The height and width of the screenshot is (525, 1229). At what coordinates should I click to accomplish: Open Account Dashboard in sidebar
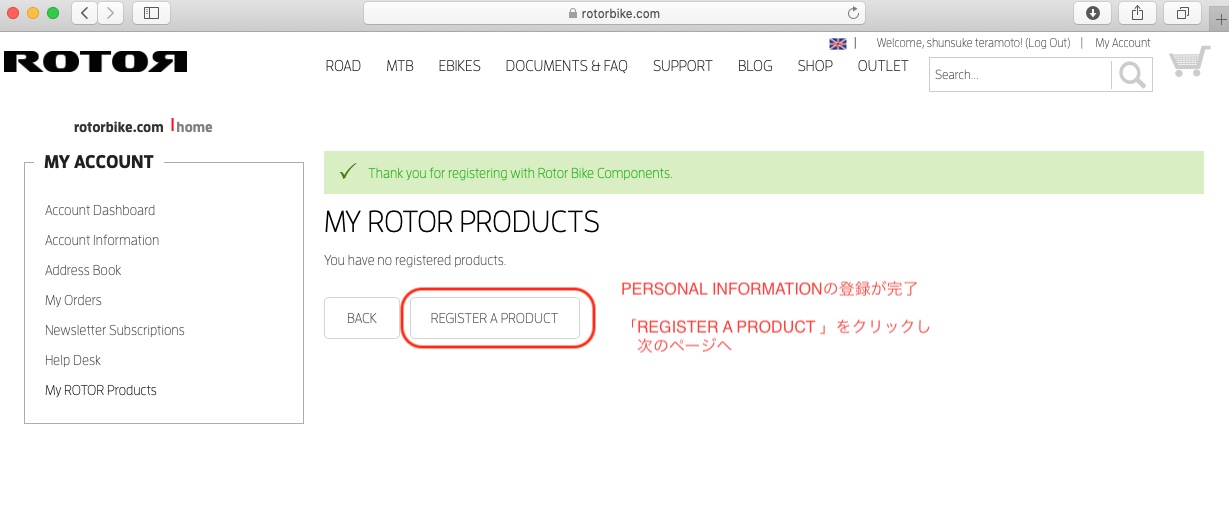click(x=100, y=210)
